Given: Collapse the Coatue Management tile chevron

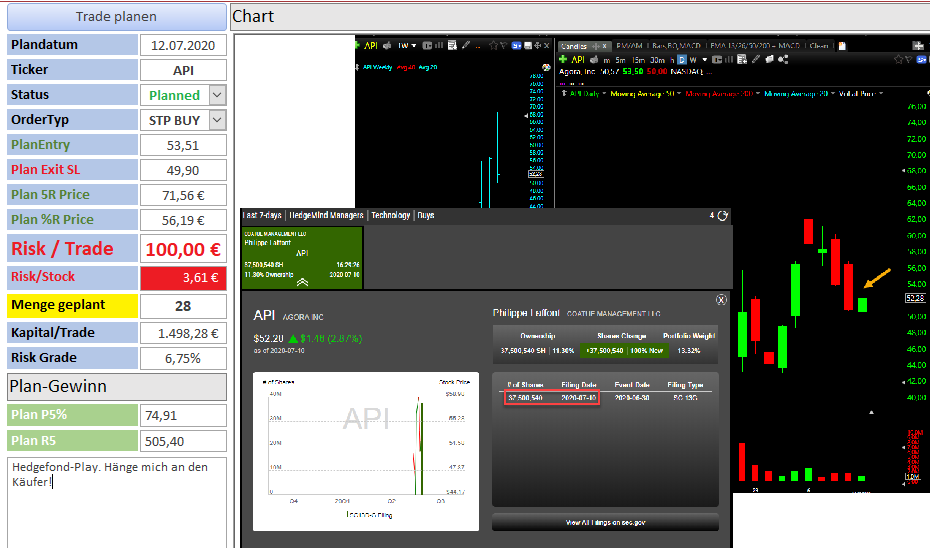Looking at the screenshot, I should (302, 282).
